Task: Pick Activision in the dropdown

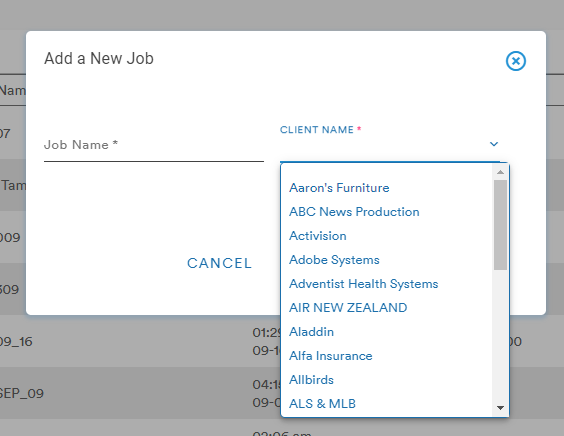Action: [318, 236]
